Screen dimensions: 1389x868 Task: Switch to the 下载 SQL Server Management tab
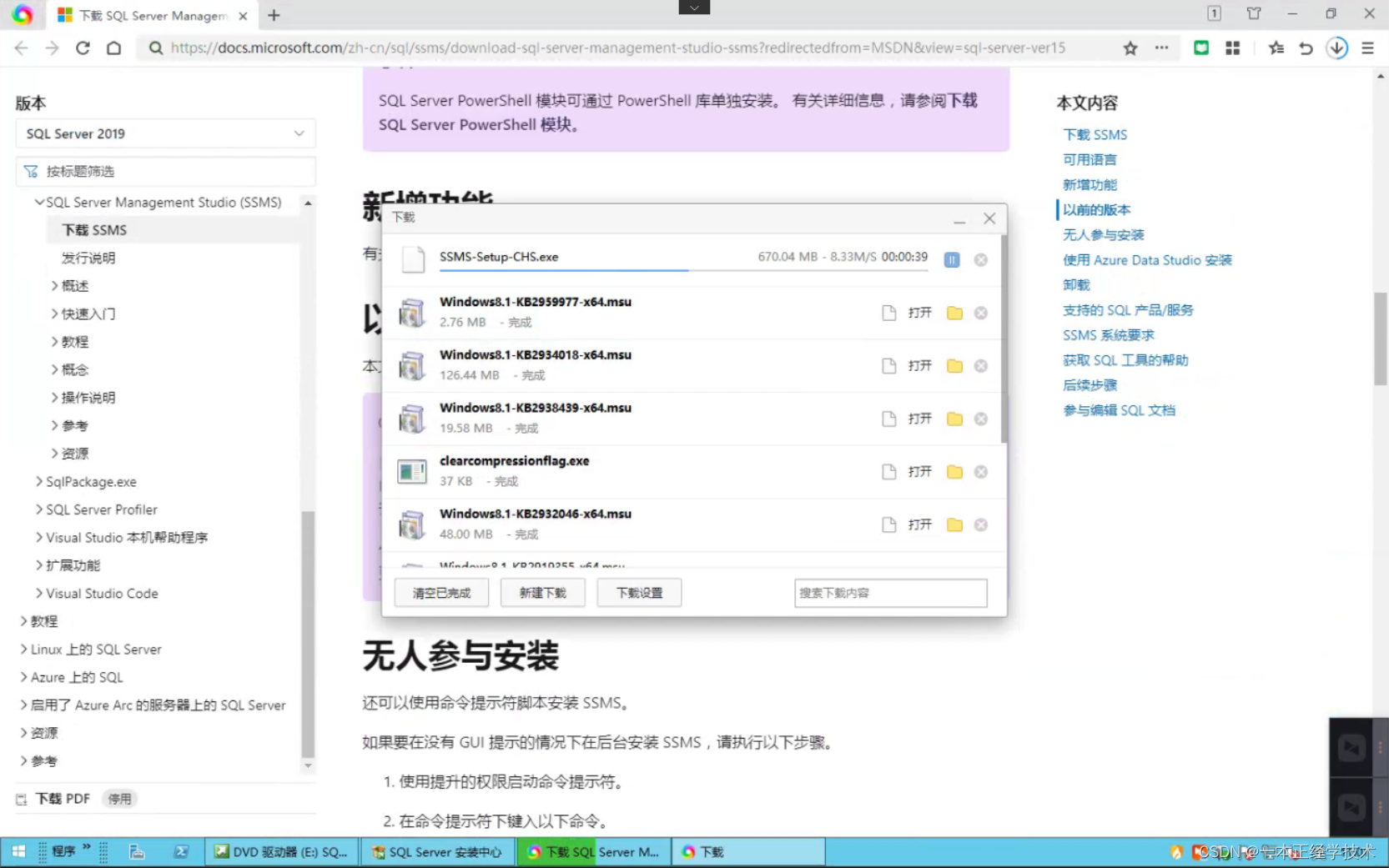pyautogui.click(x=150, y=15)
